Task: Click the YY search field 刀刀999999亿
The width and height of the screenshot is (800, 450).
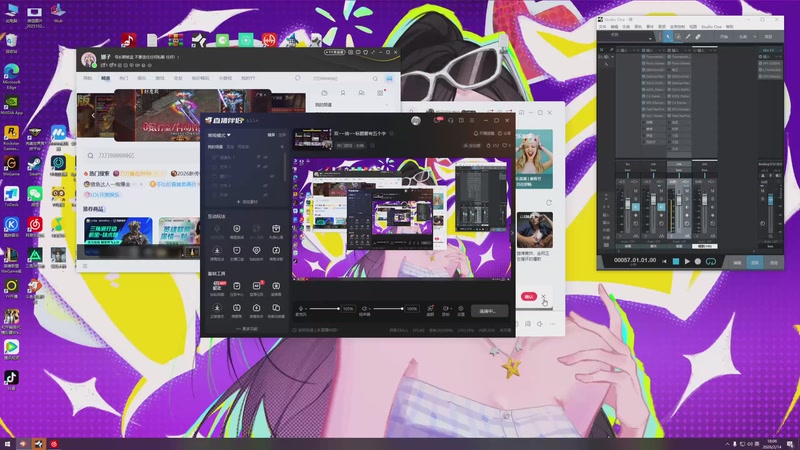Action: 138,155
